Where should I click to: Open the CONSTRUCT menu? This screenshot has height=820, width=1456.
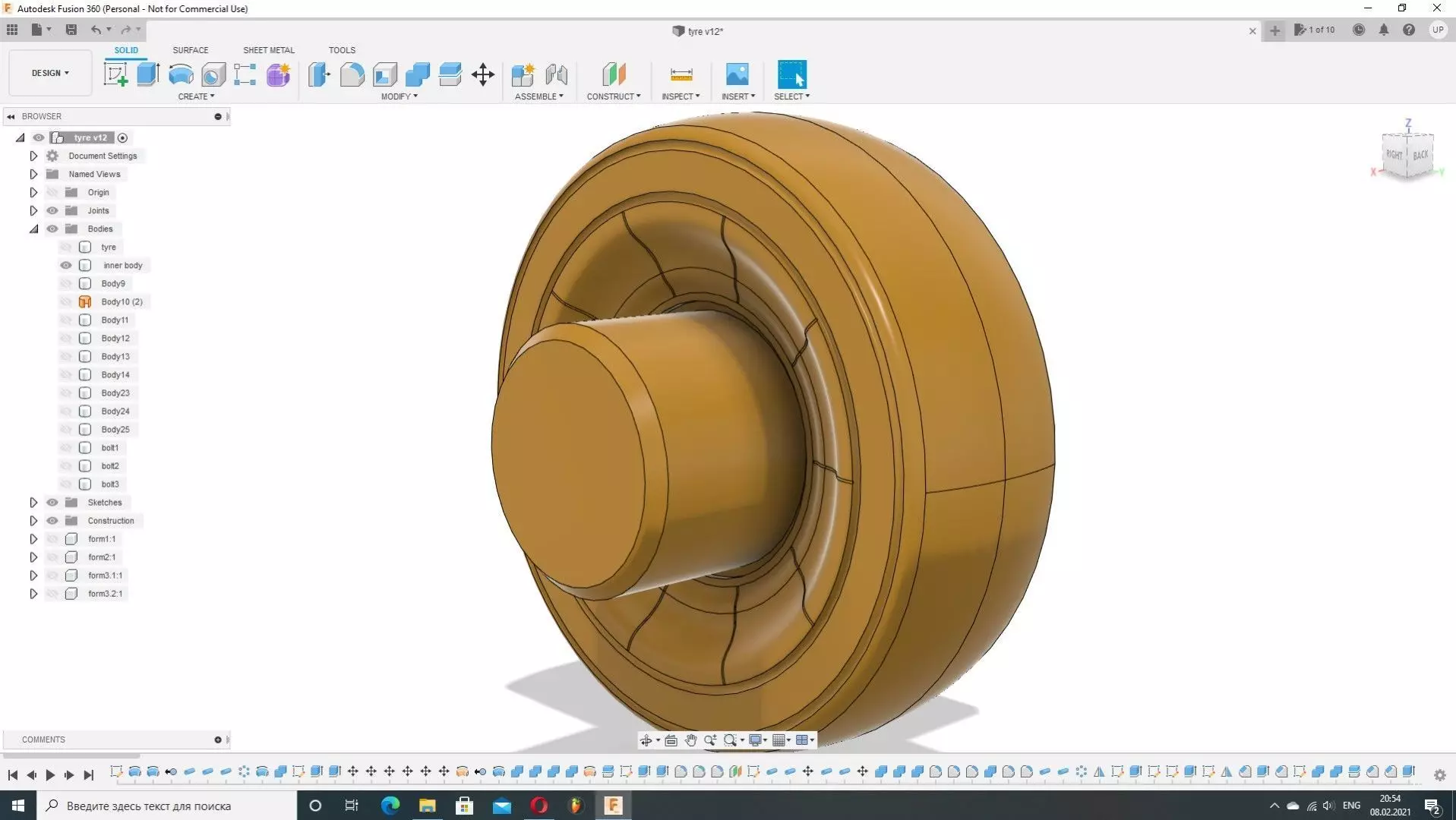tap(614, 96)
